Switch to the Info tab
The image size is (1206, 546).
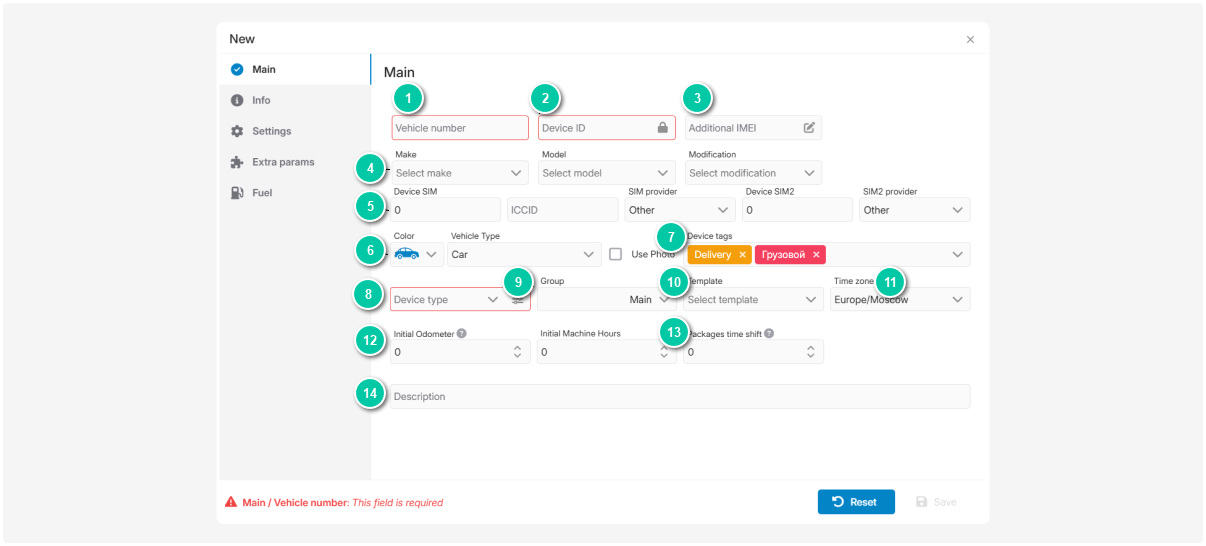pyautogui.click(x=261, y=101)
